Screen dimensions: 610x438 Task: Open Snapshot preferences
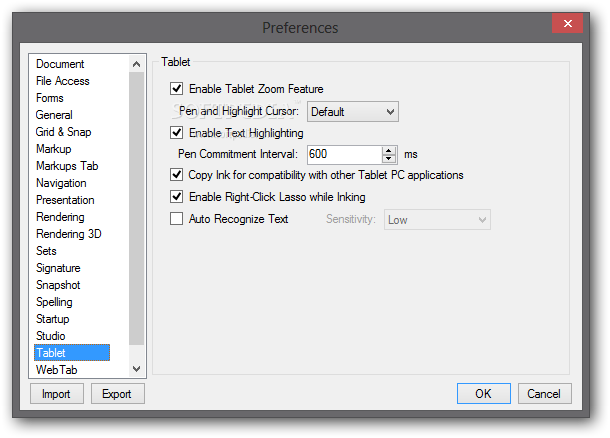(58, 285)
